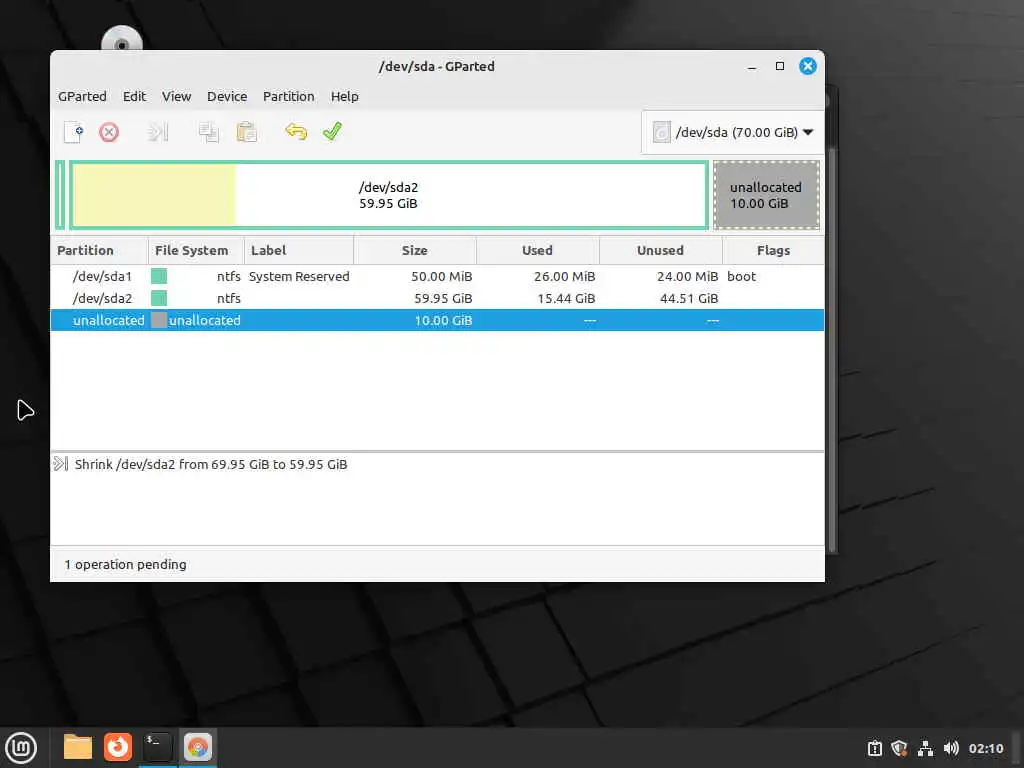Click the Unused column header
The image size is (1024, 768).
coord(660,251)
